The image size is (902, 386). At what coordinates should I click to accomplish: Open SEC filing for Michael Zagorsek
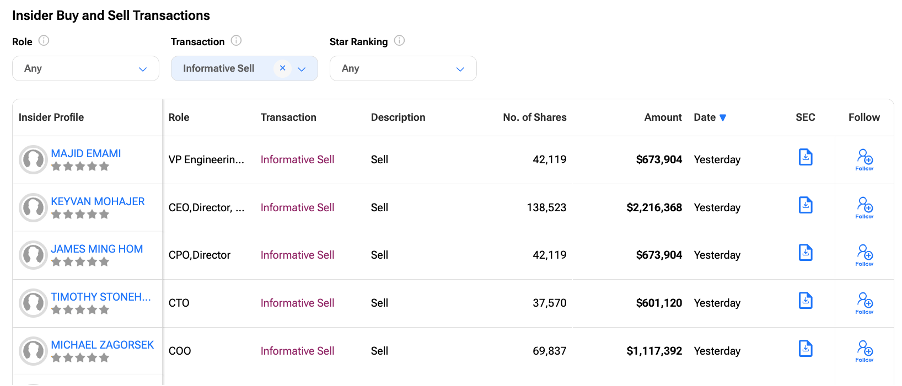[x=805, y=348]
